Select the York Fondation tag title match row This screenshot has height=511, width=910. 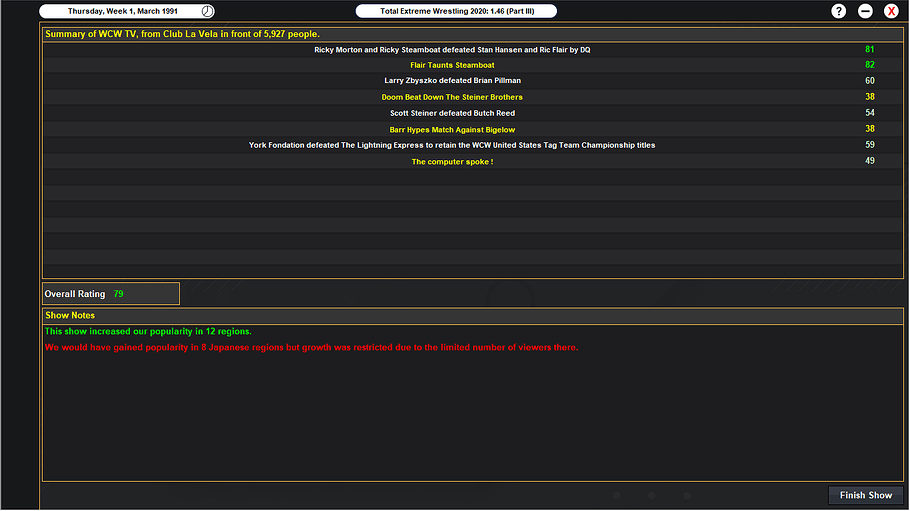coord(472,145)
